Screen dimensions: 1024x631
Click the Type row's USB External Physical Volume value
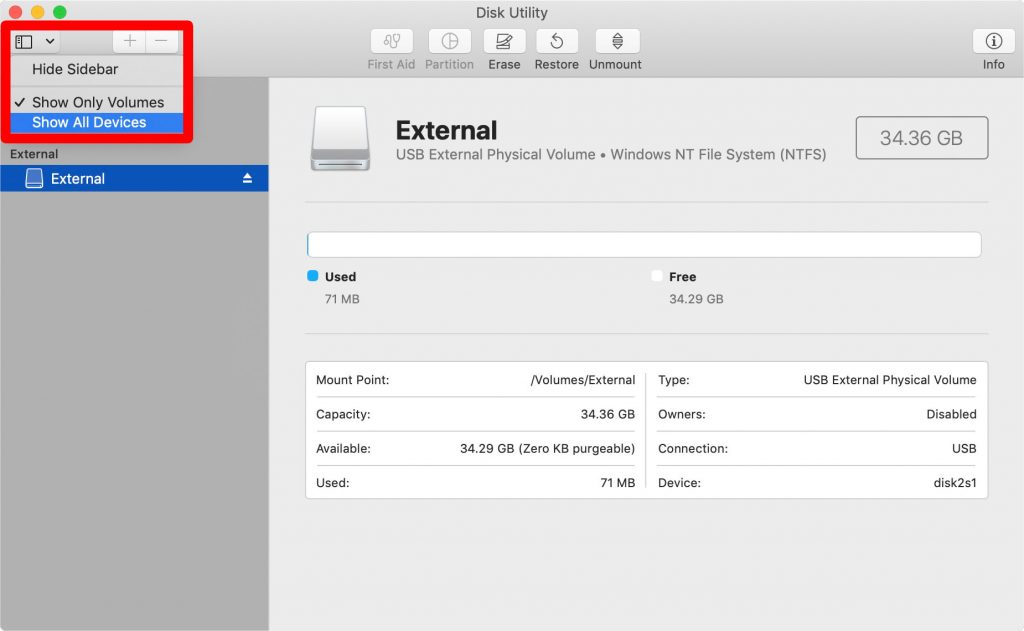[x=889, y=380]
